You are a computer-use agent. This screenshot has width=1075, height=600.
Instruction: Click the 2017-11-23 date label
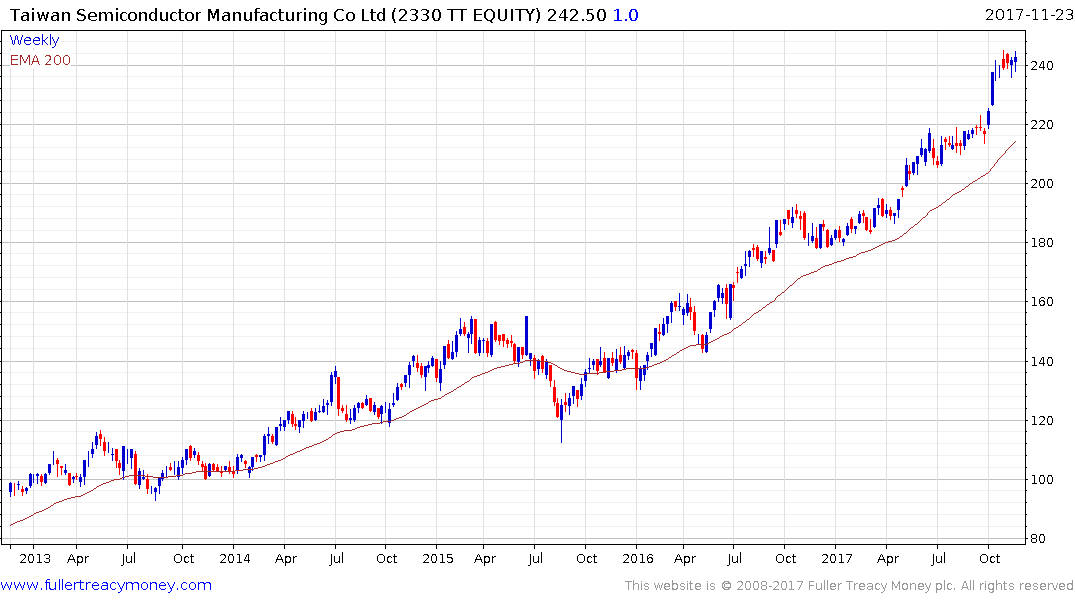[x=1028, y=15]
